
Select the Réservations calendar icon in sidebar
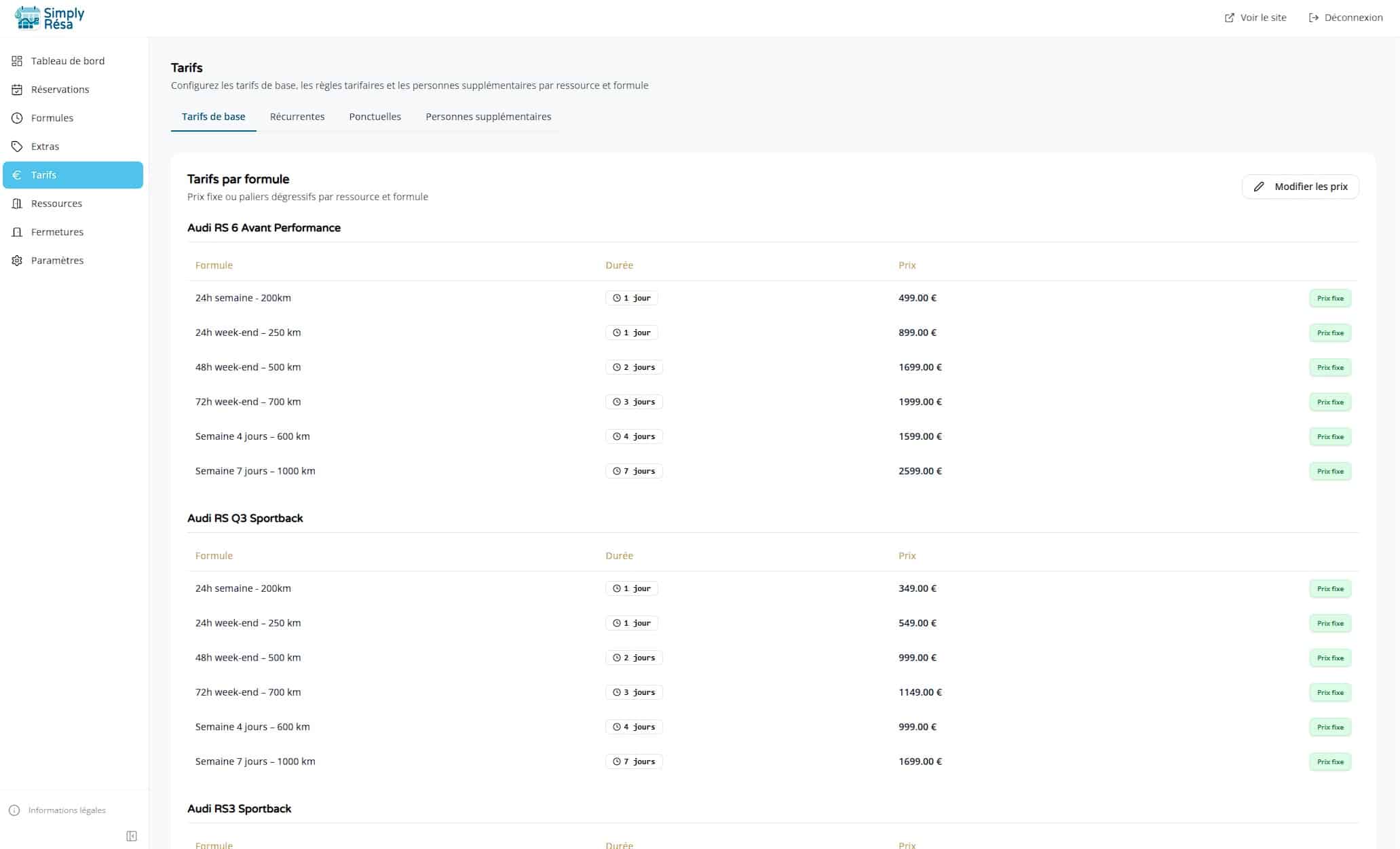(18, 89)
